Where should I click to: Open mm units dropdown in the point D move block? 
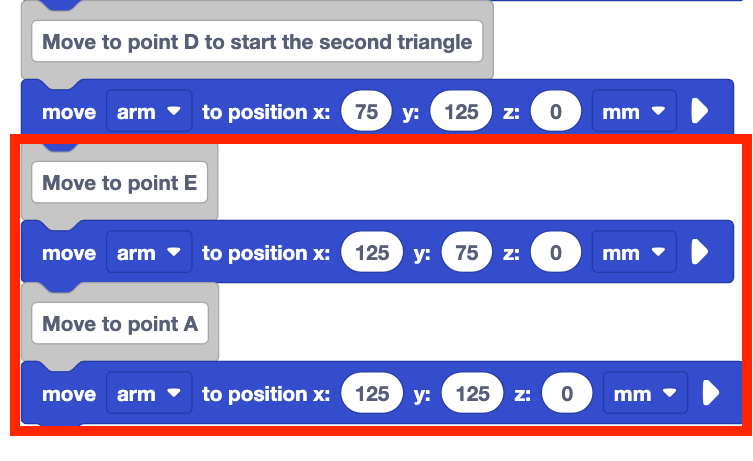pos(634,112)
